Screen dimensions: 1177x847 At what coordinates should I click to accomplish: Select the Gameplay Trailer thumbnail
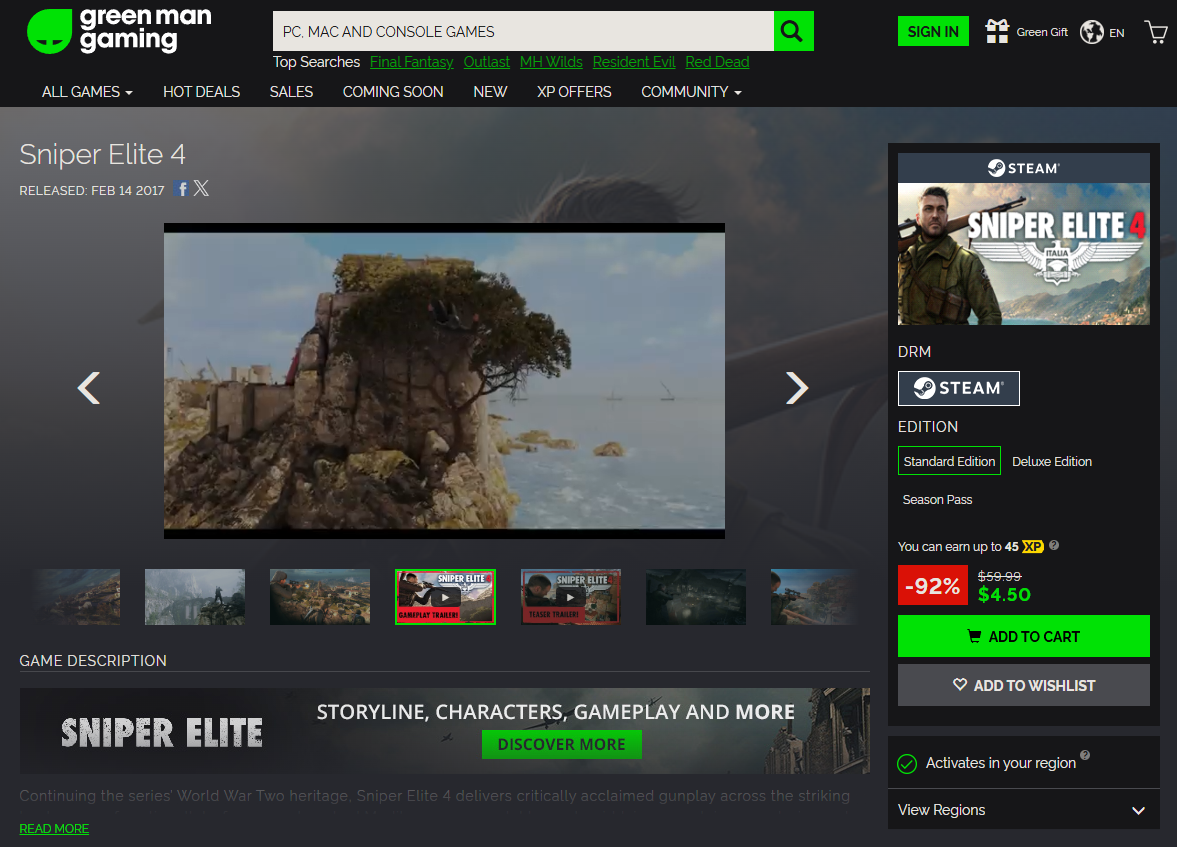tap(445, 597)
